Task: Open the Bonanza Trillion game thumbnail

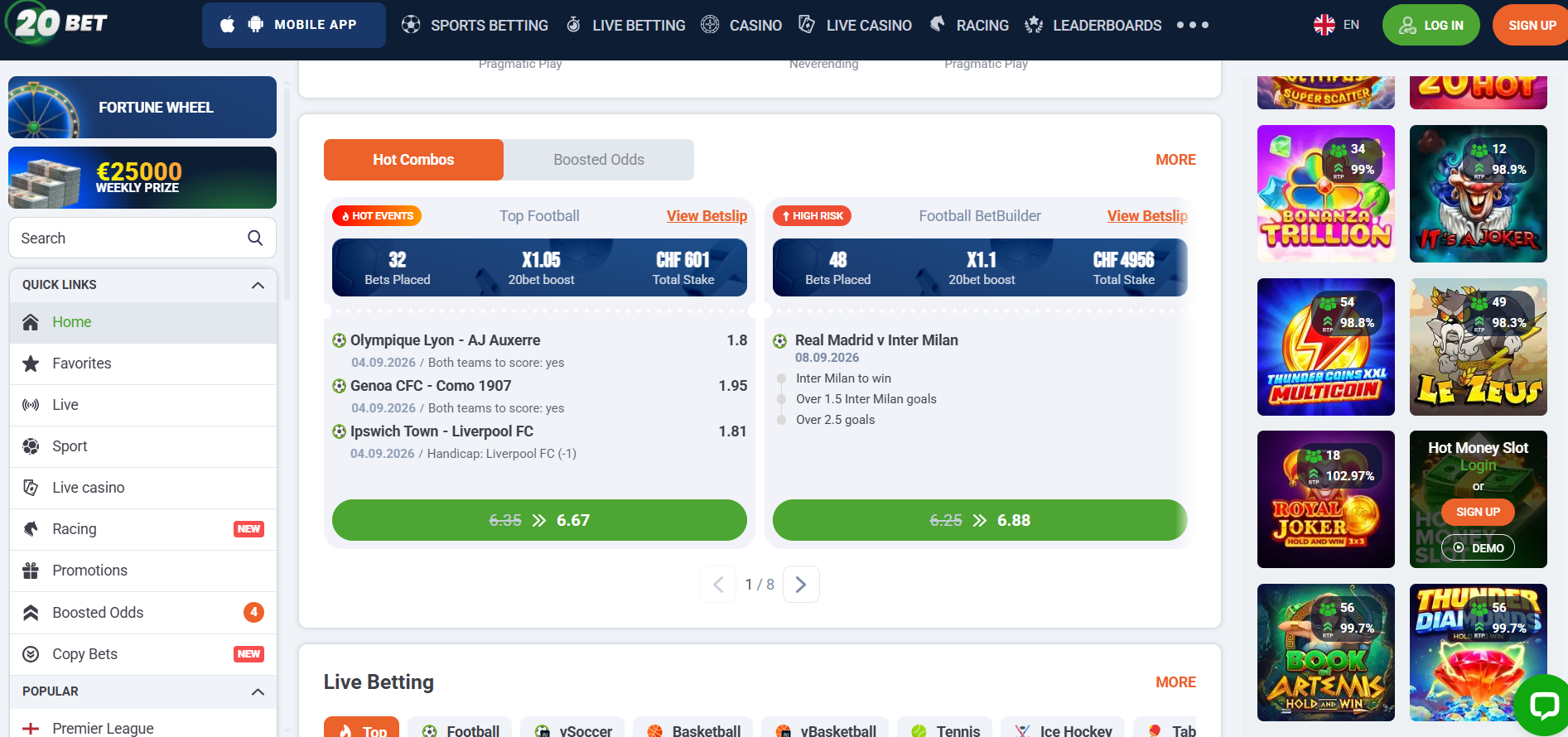Action: pos(1325,194)
